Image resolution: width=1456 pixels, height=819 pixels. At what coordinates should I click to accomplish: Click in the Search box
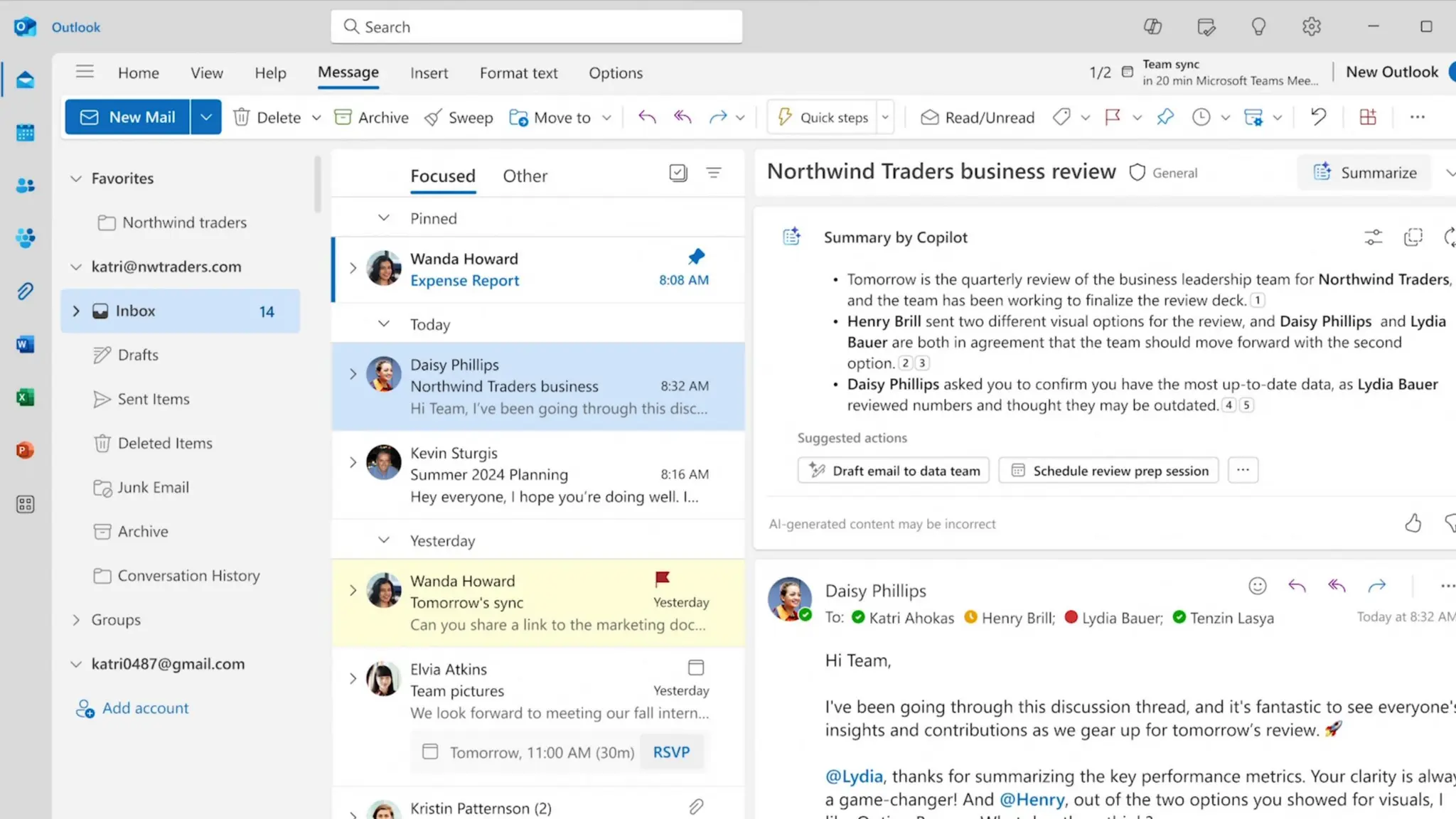point(536,27)
